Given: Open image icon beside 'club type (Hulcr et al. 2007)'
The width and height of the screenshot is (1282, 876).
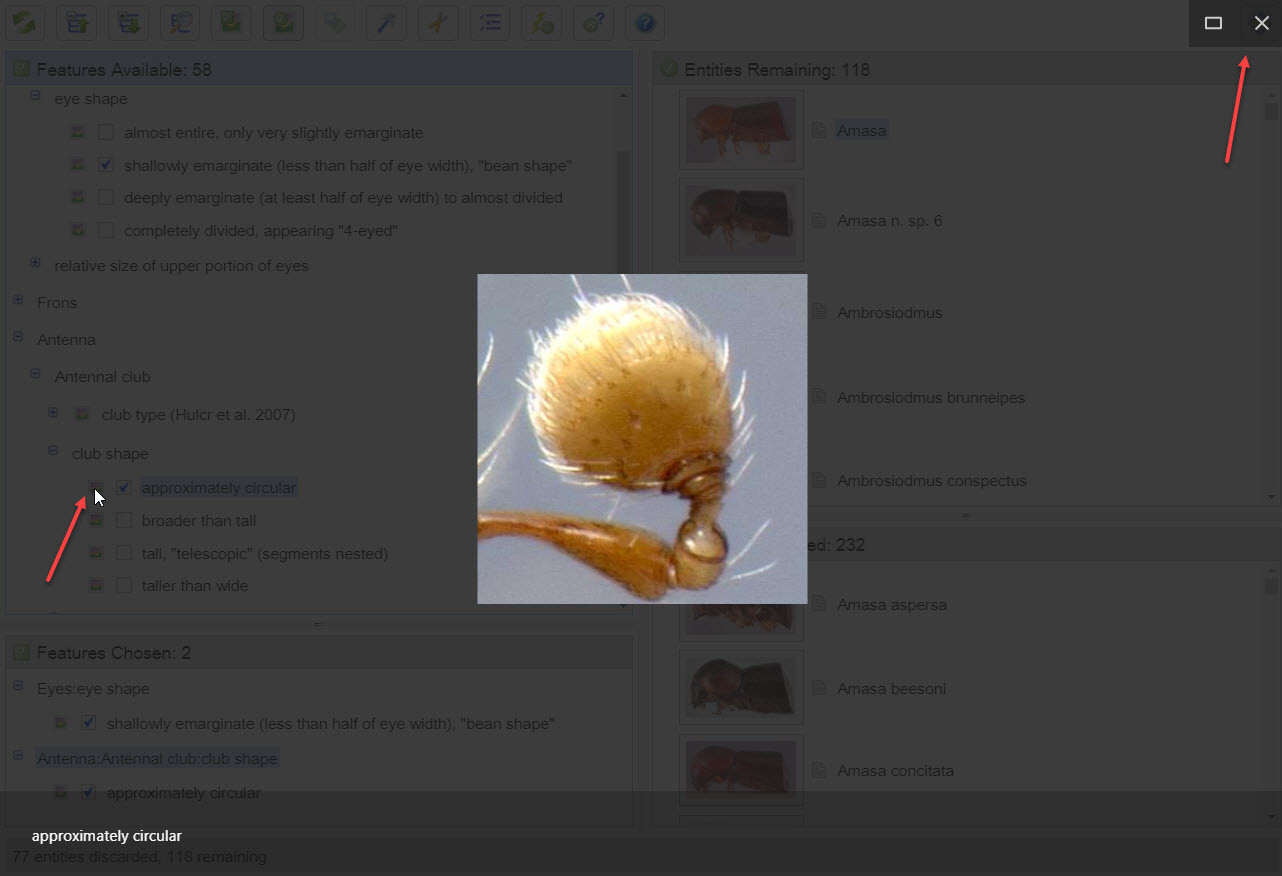Looking at the screenshot, I should (x=83, y=414).
